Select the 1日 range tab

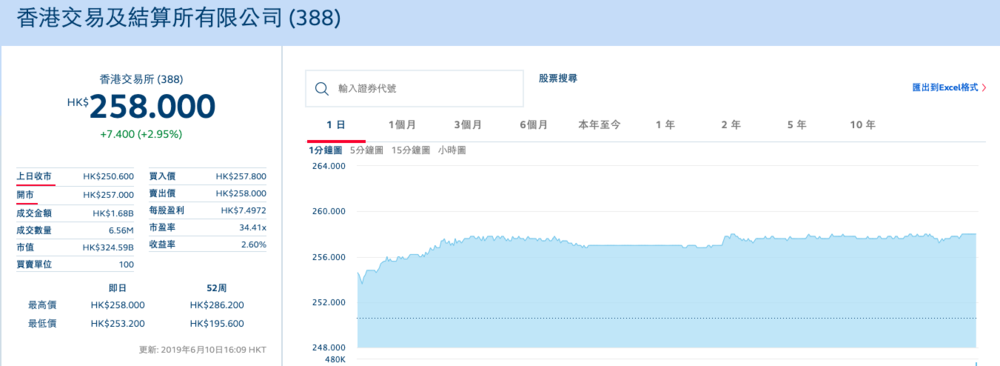336,125
